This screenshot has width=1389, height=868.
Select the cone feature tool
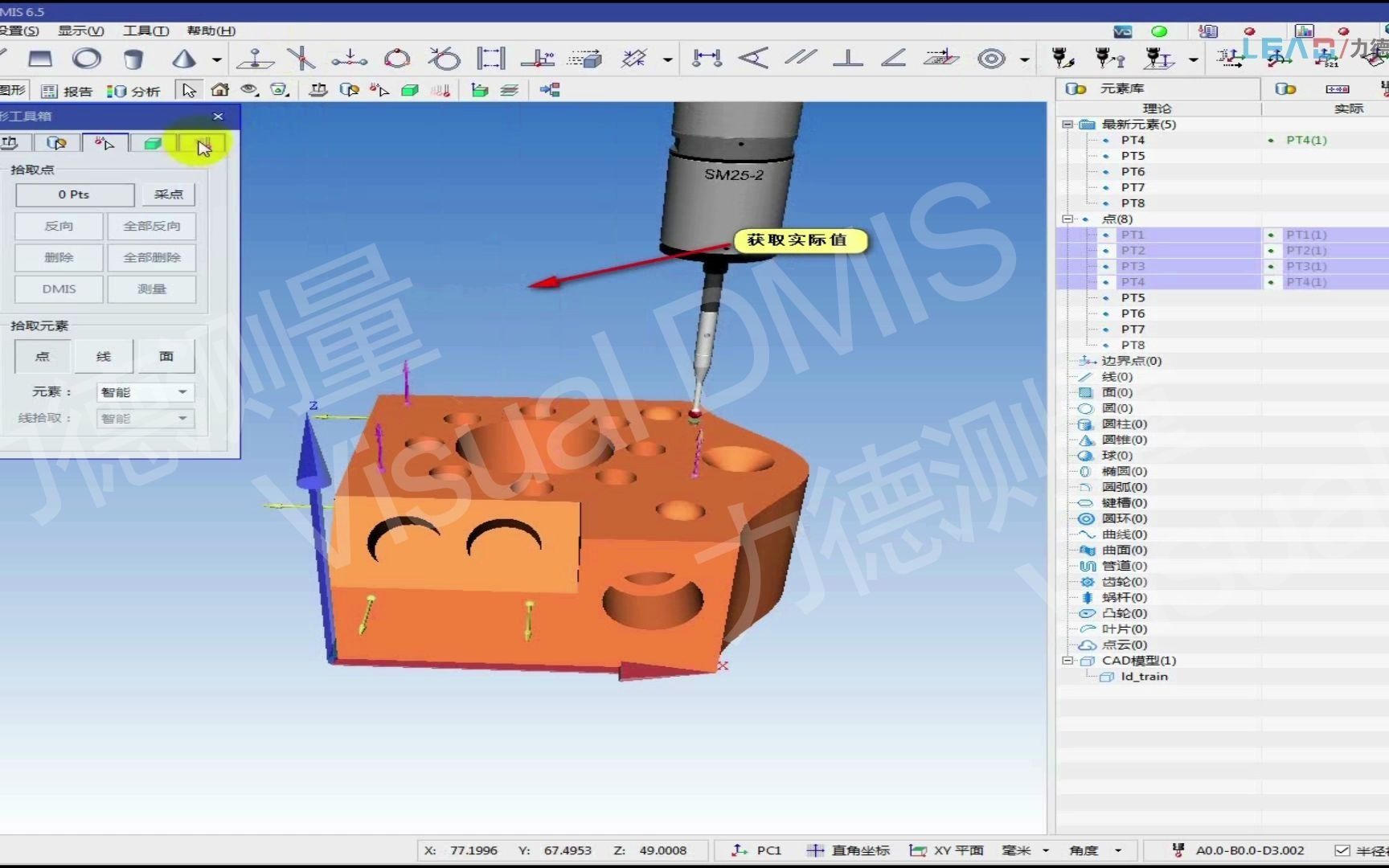184,59
